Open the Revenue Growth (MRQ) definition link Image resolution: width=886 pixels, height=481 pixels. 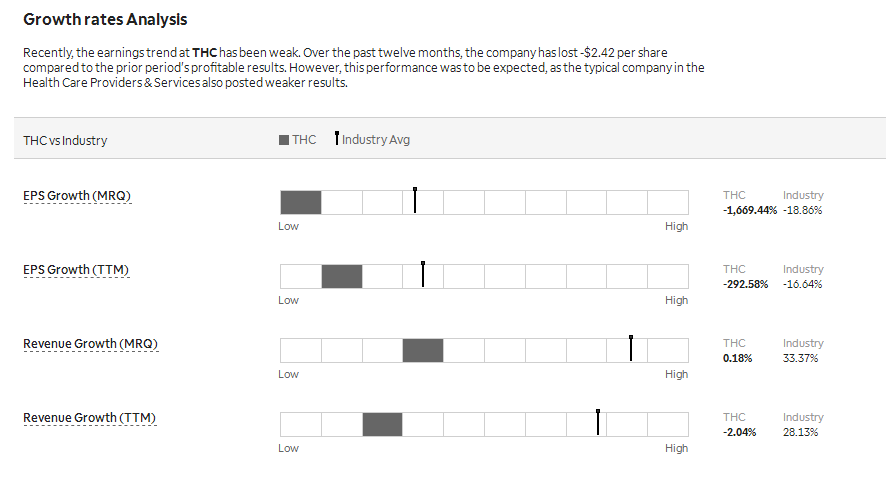click(90, 344)
